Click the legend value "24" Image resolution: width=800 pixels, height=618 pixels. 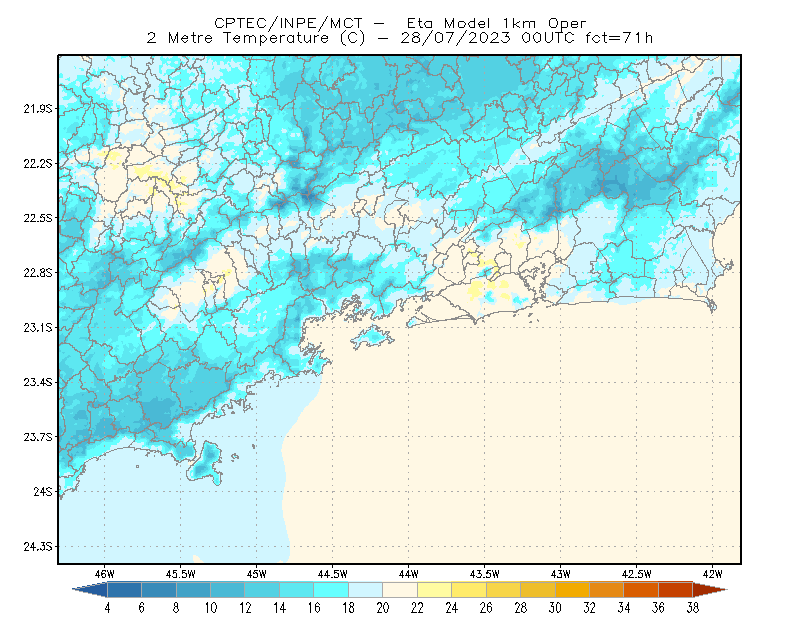[452, 608]
